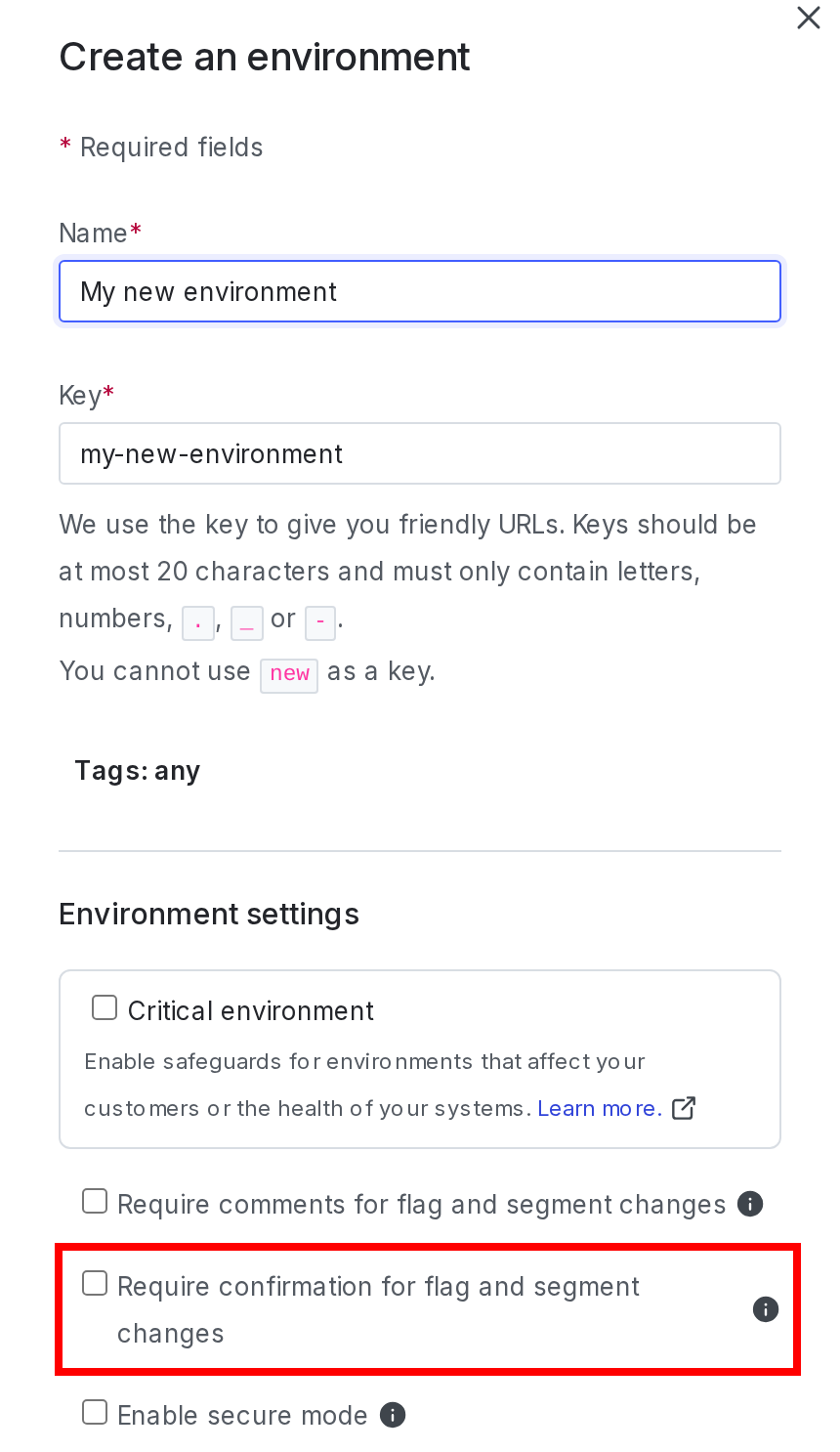The width and height of the screenshot is (840, 1452).
Task: Enable the Critical environment checkbox
Action: coord(105,1006)
